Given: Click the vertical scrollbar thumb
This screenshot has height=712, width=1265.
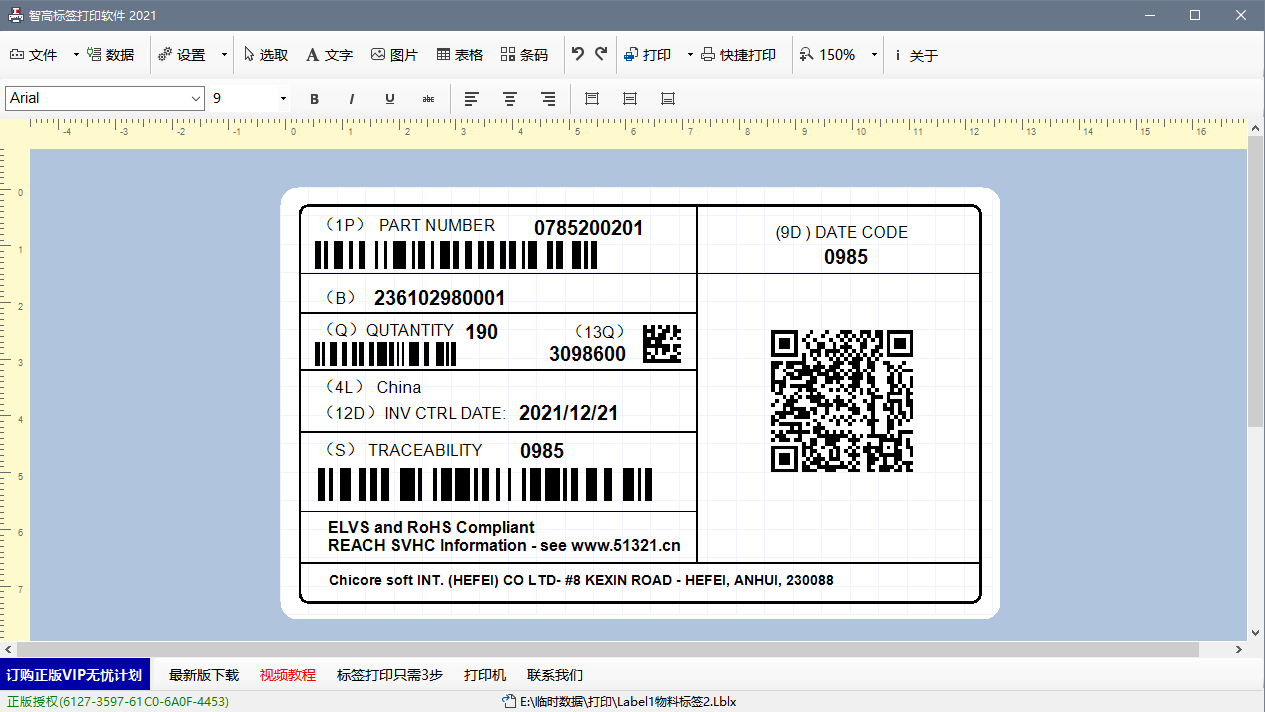Looking at the screenshot, I should point(1256,282).
